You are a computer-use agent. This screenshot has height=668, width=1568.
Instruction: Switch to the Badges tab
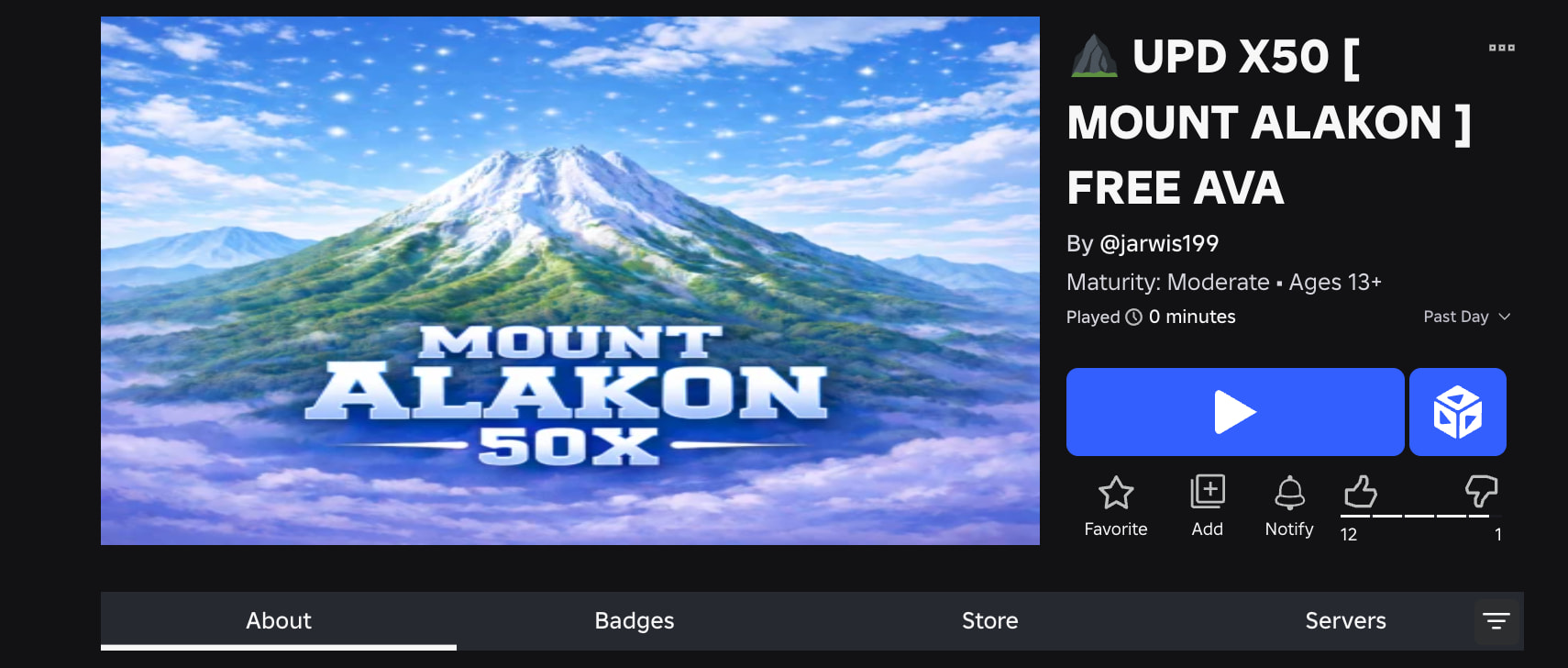tap(635, 621)
